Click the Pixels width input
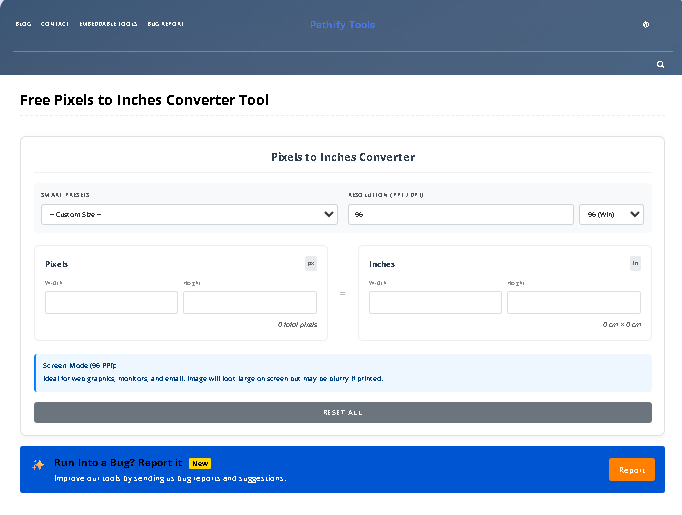 (111, 302)
